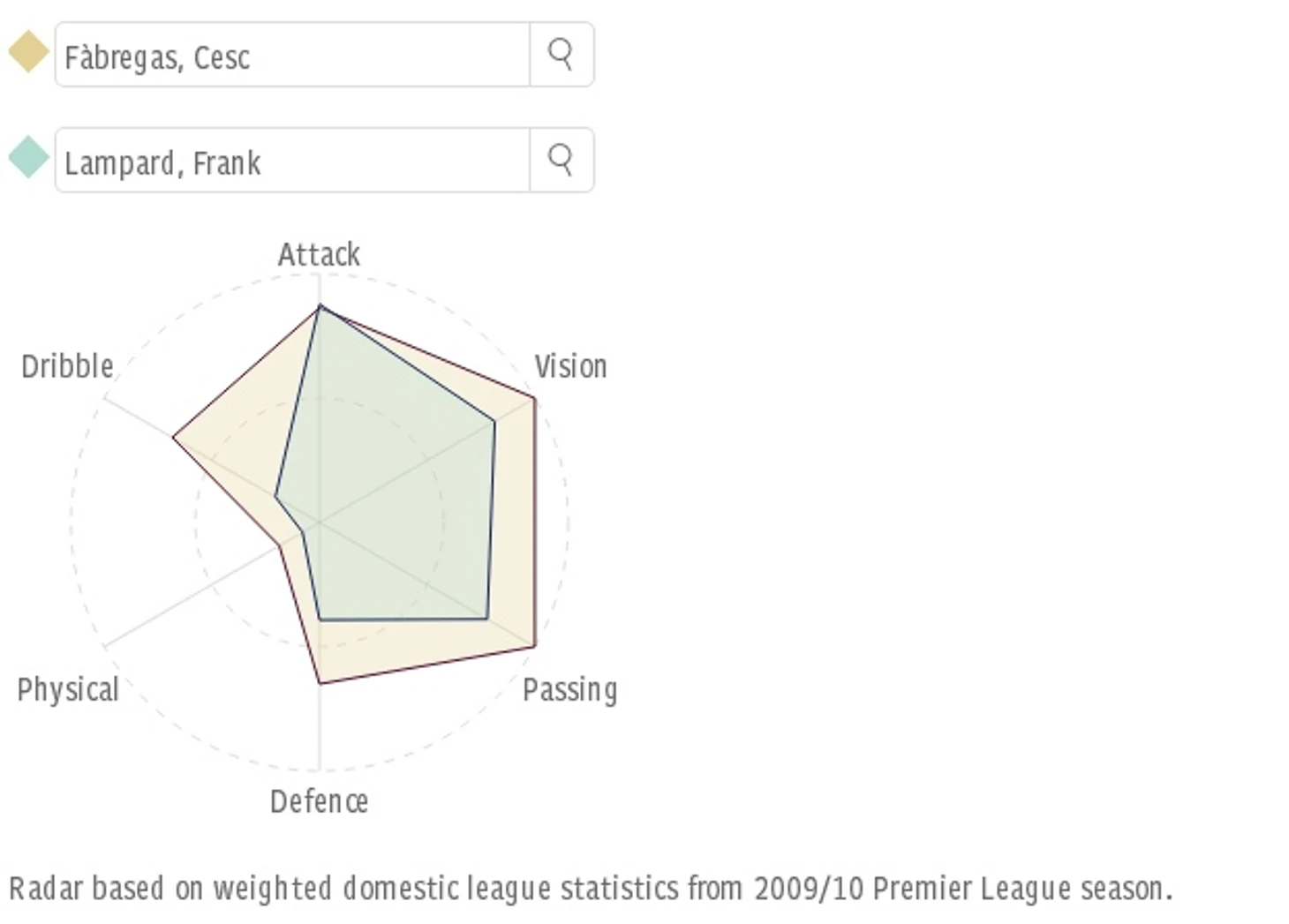The height and width of the screenshot is (924, 1289).
Task: Click the shared Attack vertex at the top
Action: [320, 306]
